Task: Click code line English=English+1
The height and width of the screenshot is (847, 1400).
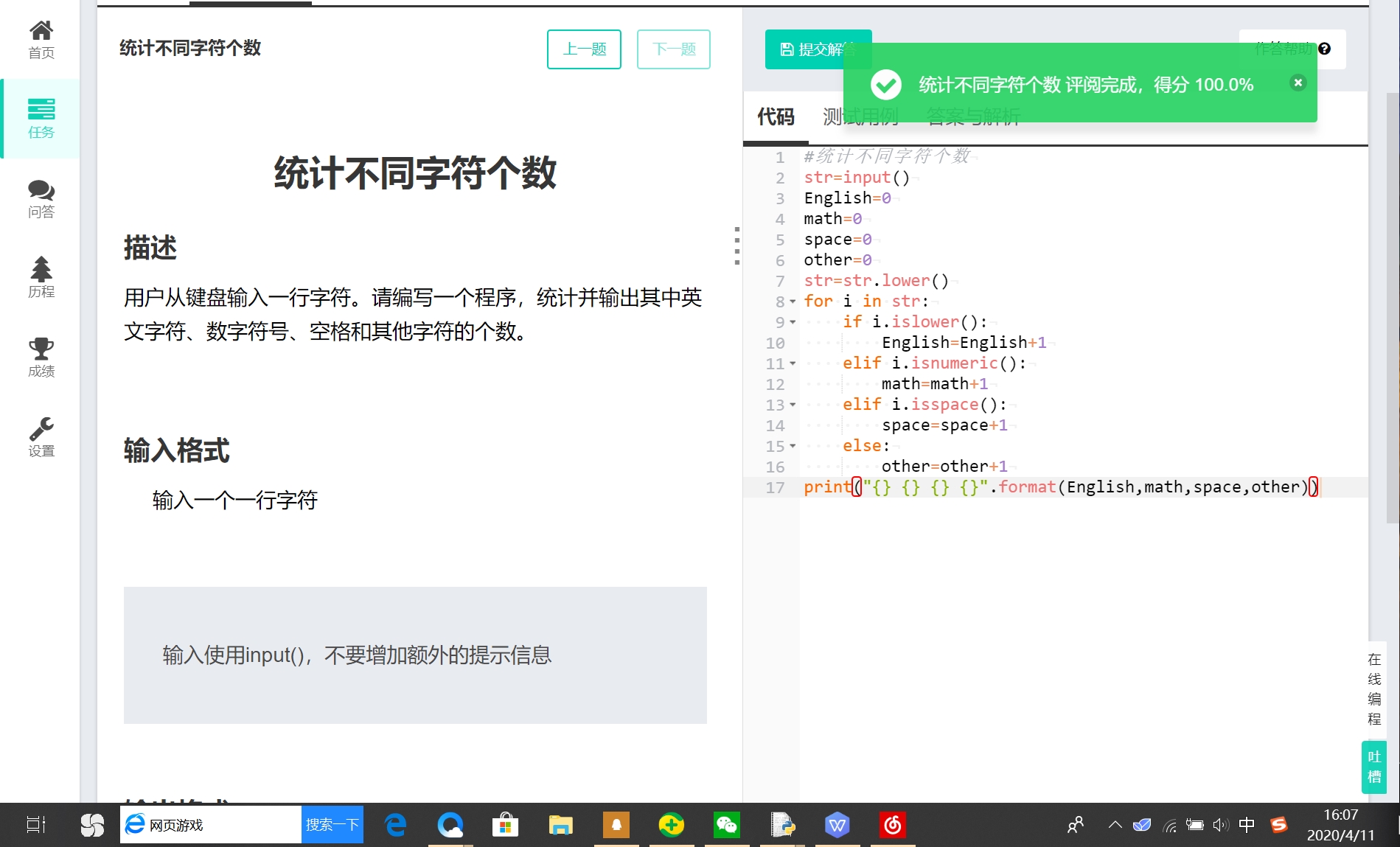Action: click(964, 343)
